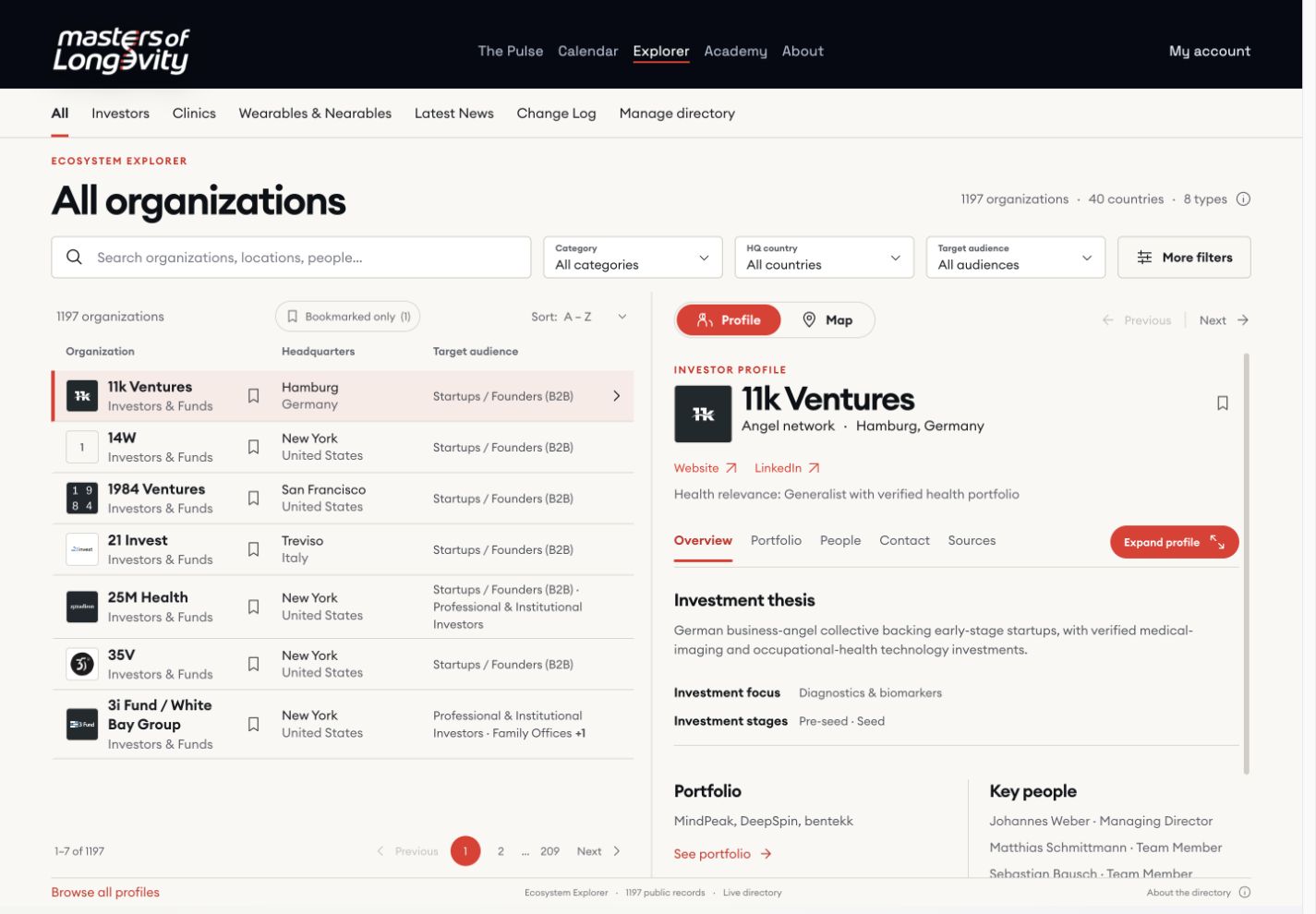Open the See portfolio link
The height and width of the screenshot is (914, 1316).
click(x=722, y=854)
